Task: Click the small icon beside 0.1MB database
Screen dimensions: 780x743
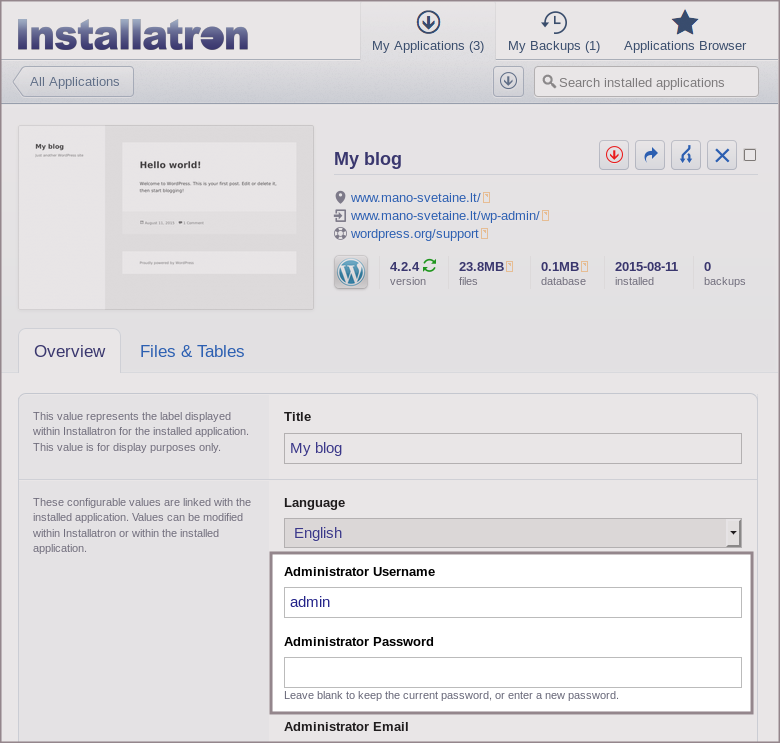Action: click(585, 266)
